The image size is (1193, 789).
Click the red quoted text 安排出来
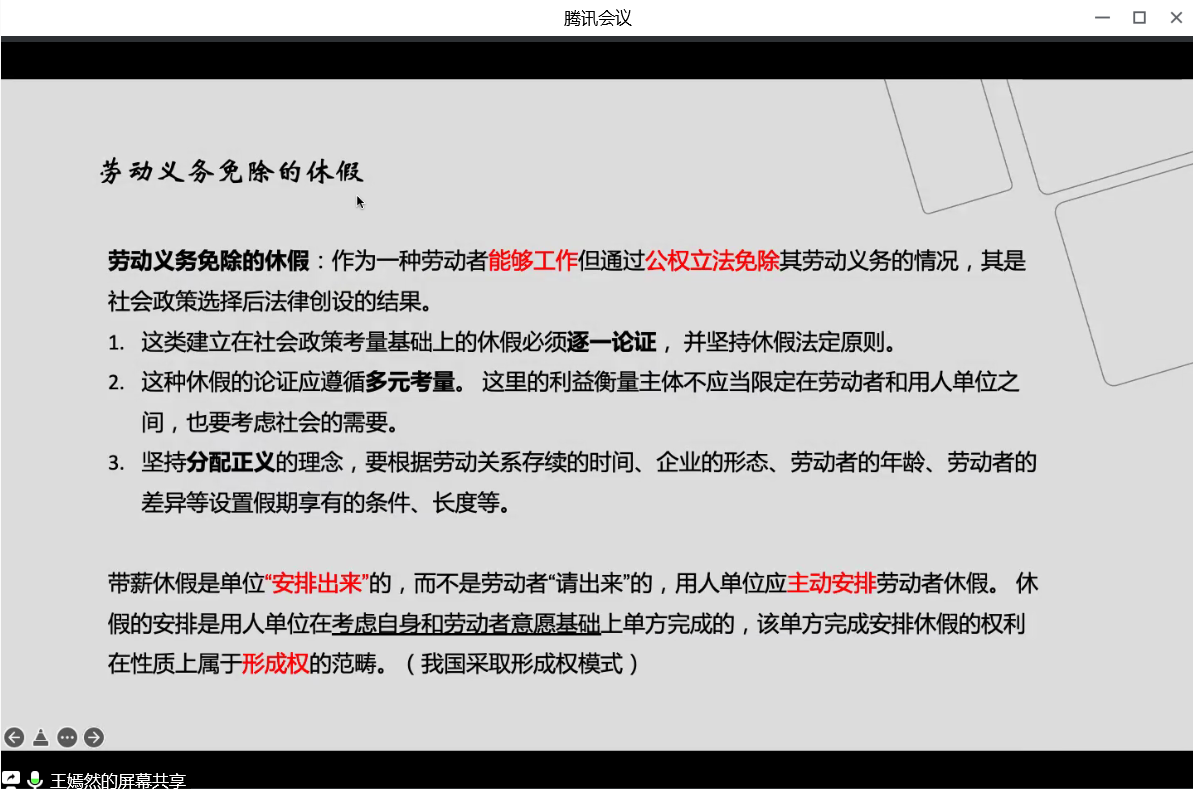click(x=317, y=583)
